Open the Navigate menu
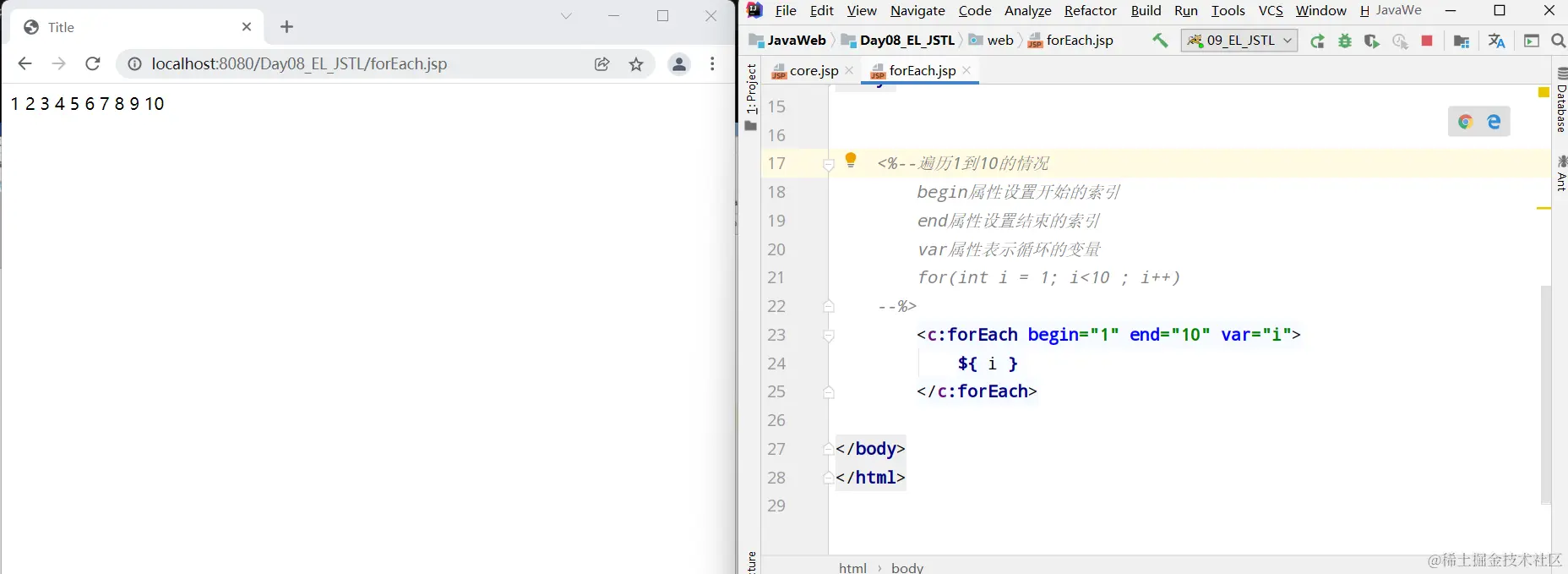 click(x=917, y=10)
